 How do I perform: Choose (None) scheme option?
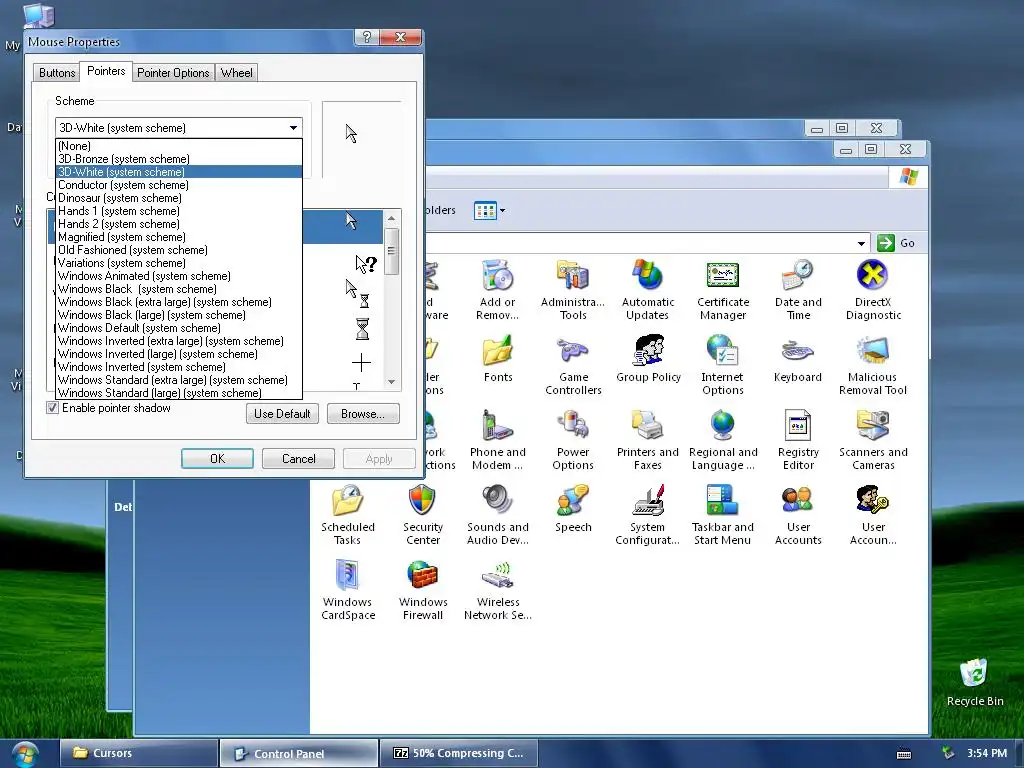pyautogui.click(x=178, y=146)
